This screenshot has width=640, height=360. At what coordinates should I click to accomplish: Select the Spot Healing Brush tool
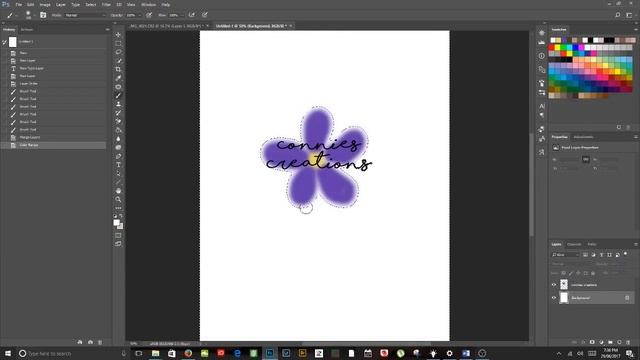(118, 87)
